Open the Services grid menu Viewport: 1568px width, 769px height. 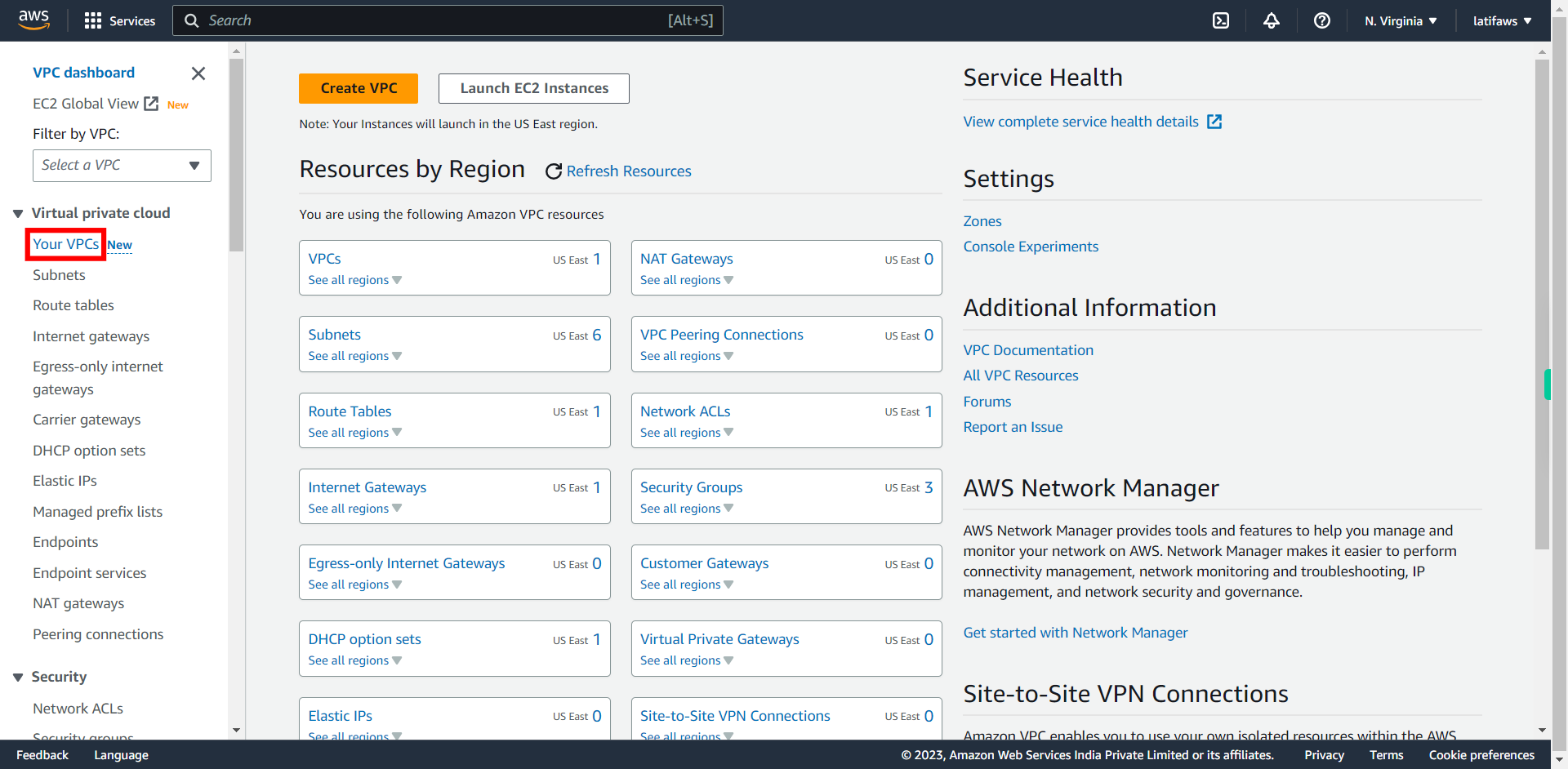[119, 21]
